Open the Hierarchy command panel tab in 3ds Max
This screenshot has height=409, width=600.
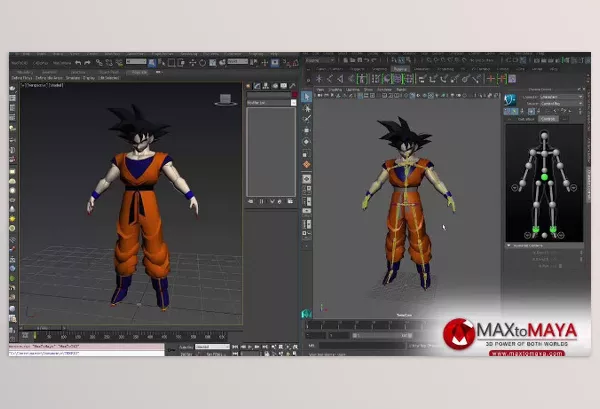(x=266, y=86)
